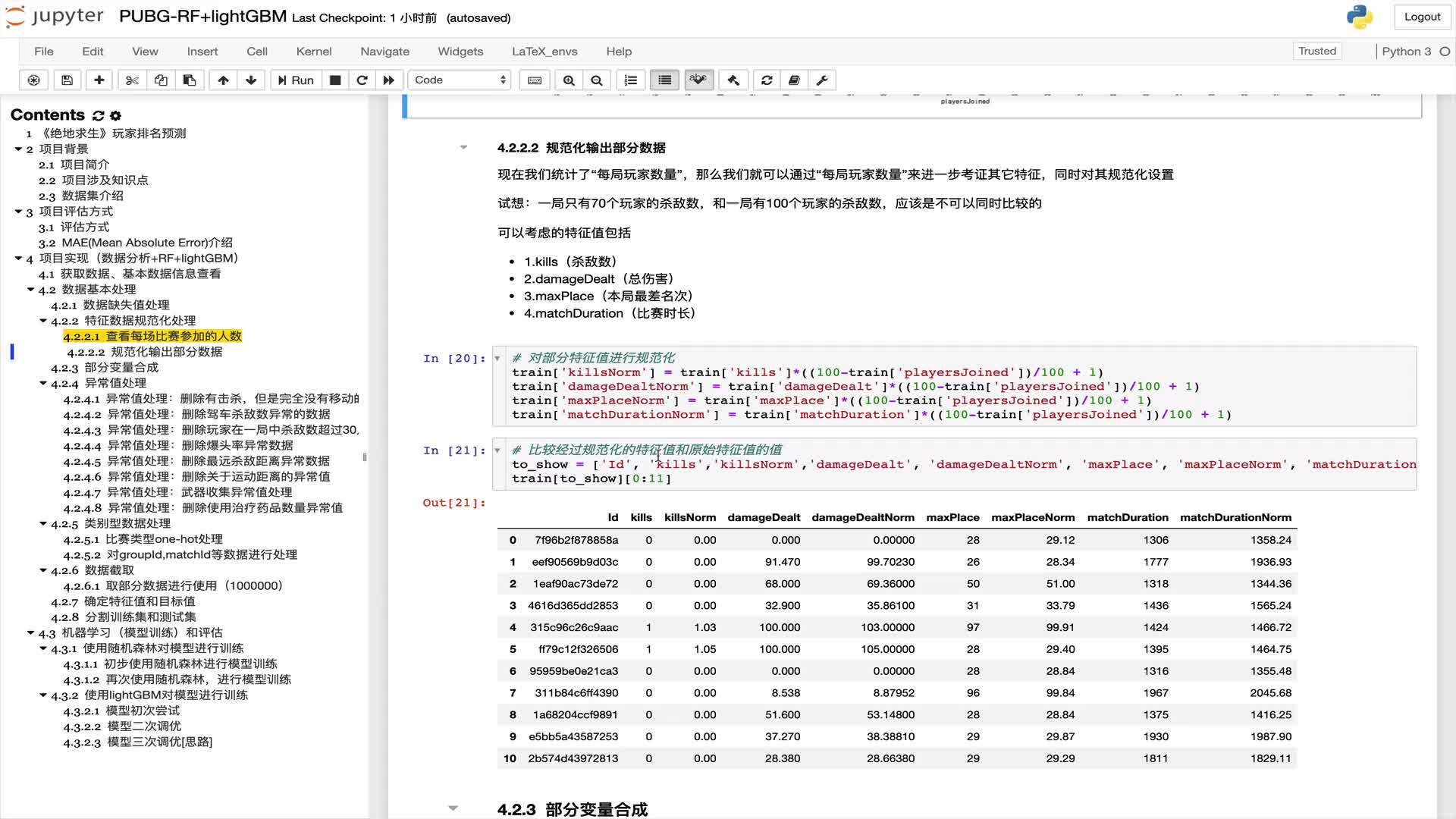Open the nbextensions asterisk toolbar icon
Image resolution: width=1456 pixels, height=819 pixels.
coord(34,80)
